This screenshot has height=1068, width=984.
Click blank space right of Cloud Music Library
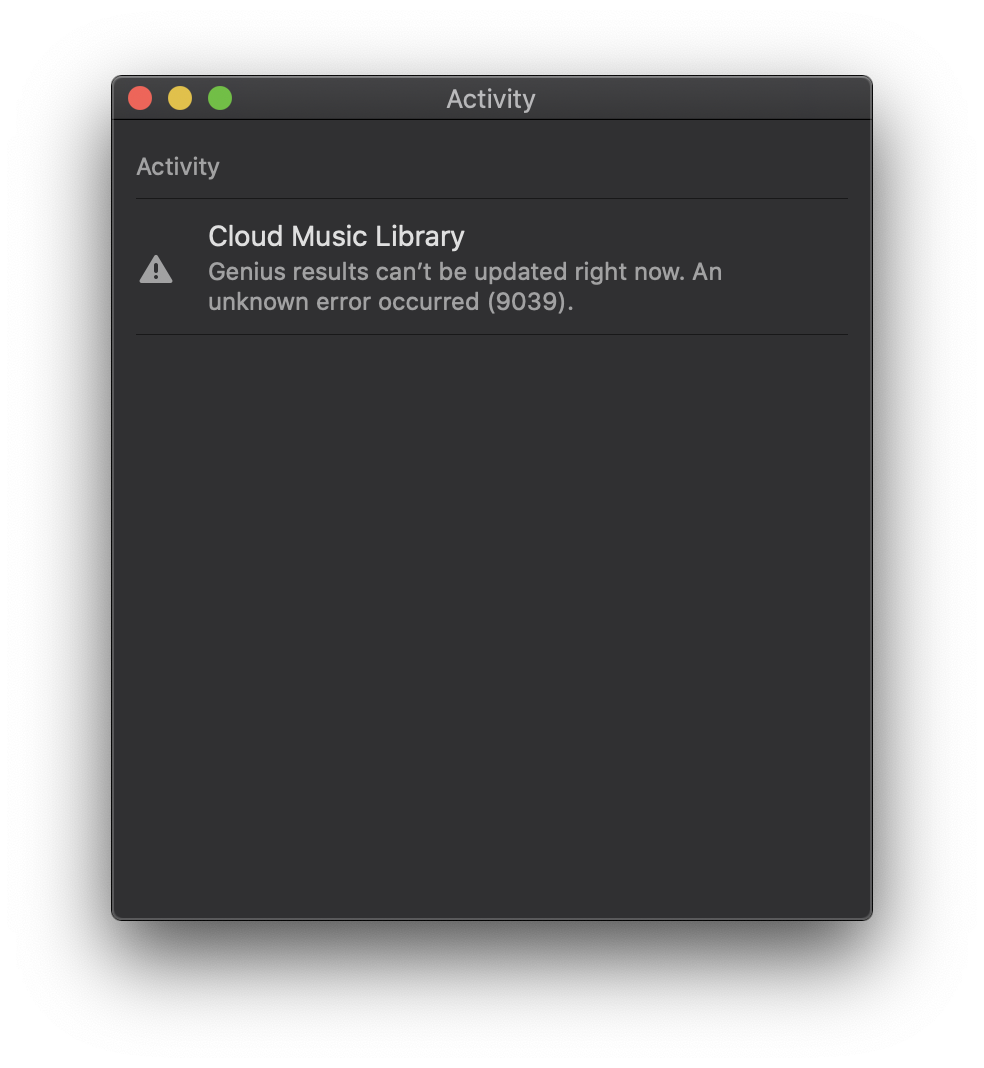654,236
